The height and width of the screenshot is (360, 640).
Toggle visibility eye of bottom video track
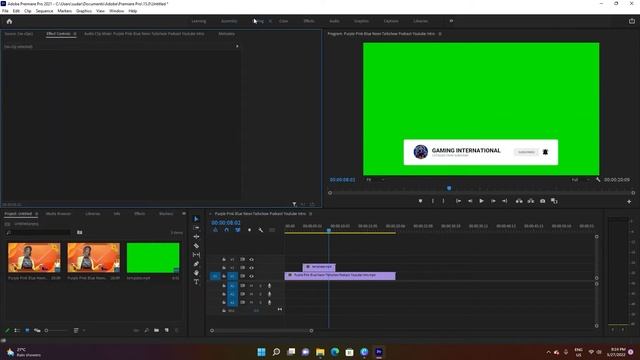click(251, 276)
